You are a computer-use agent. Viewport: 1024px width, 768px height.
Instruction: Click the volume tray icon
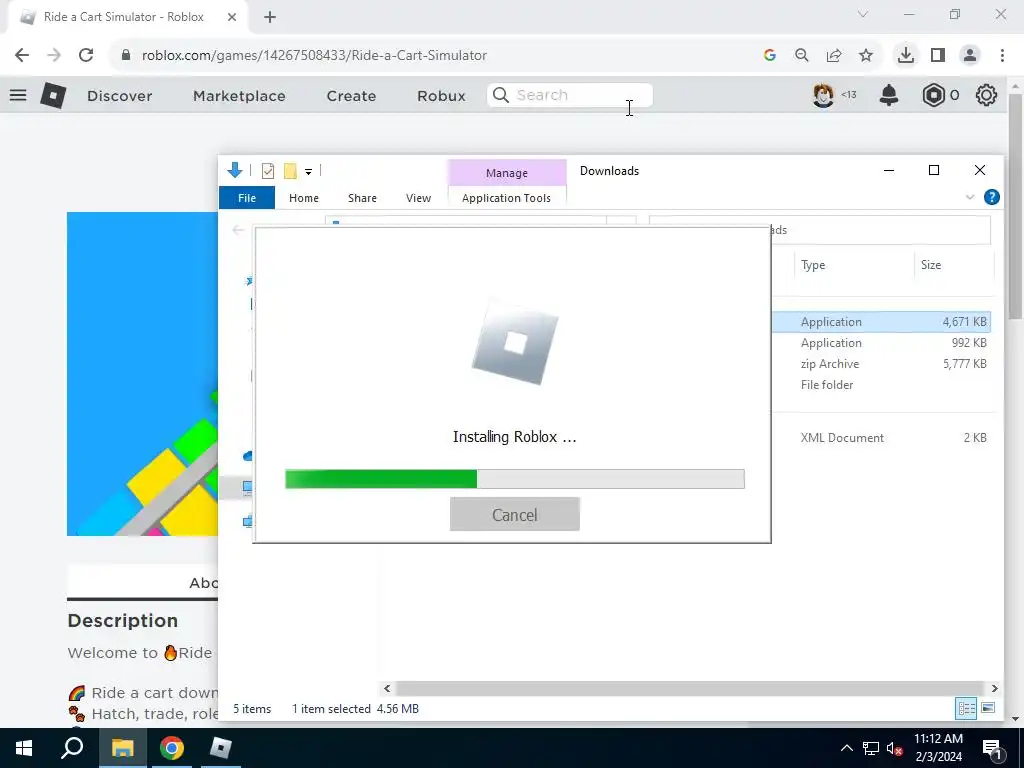[x=894, y=748]
